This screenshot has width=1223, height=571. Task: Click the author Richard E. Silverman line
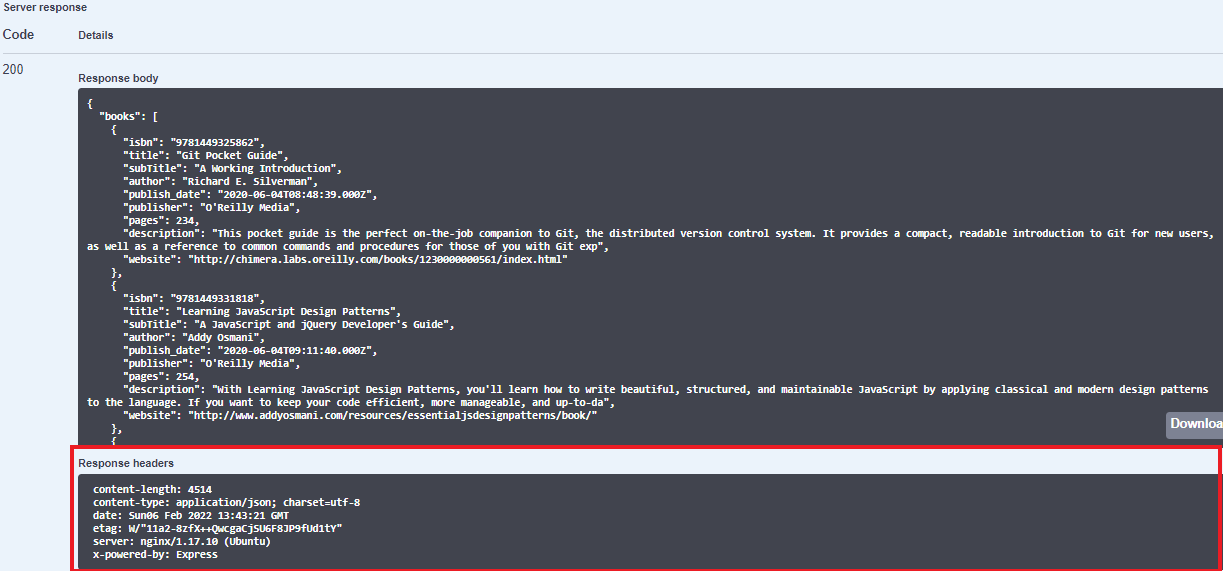pyautogui.click(x=220, y=181)
